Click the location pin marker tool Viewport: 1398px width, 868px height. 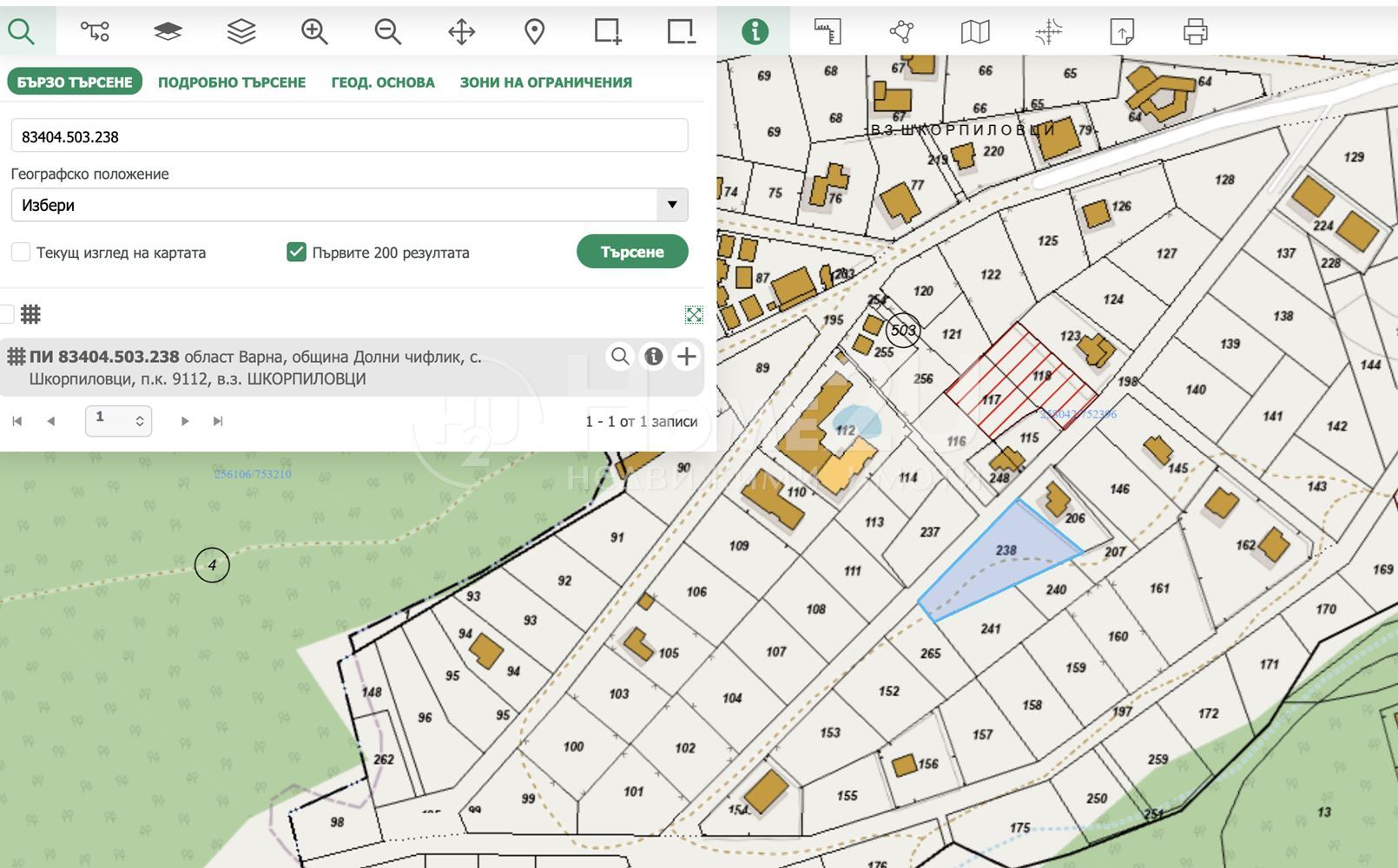click(535, 32)
